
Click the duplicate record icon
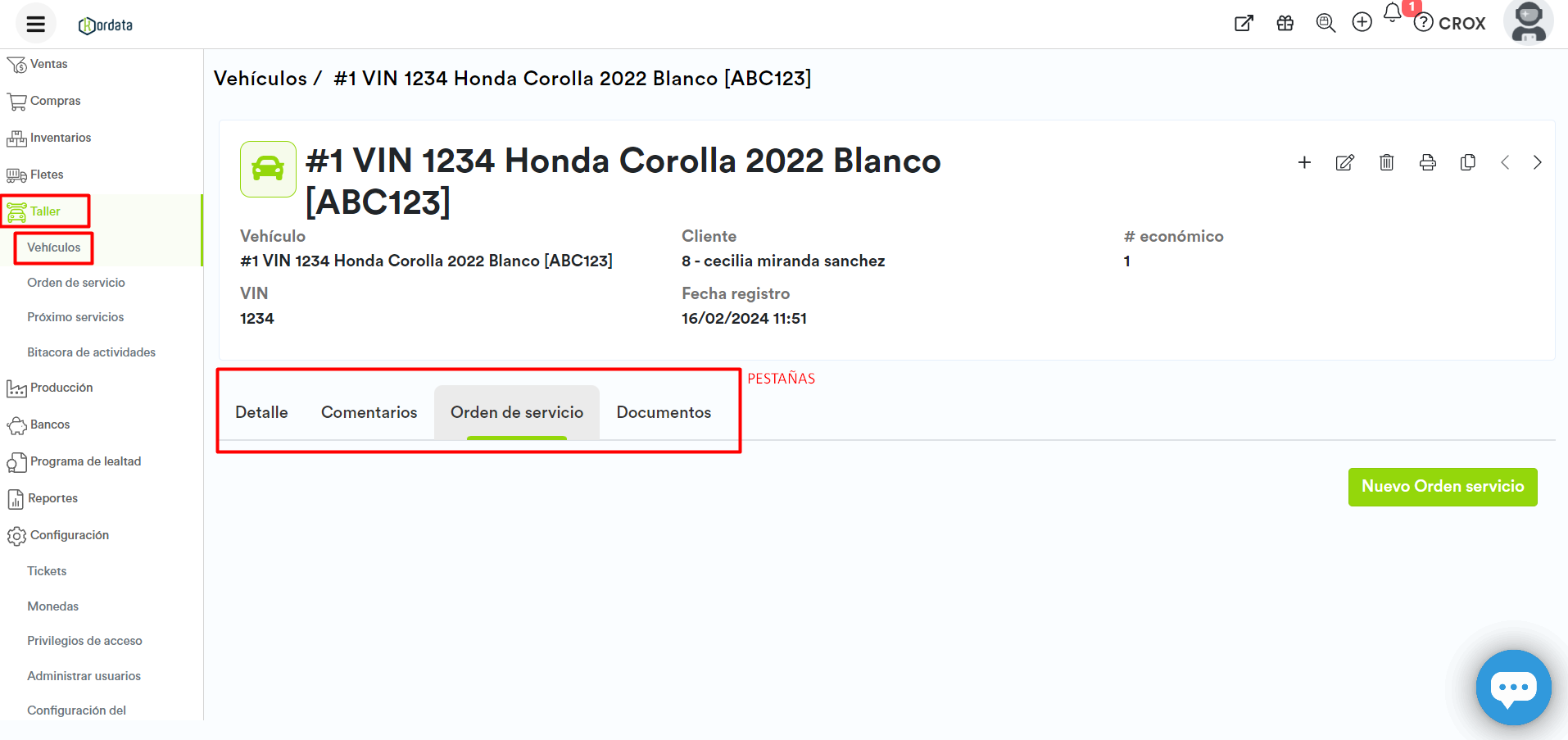1467,162
